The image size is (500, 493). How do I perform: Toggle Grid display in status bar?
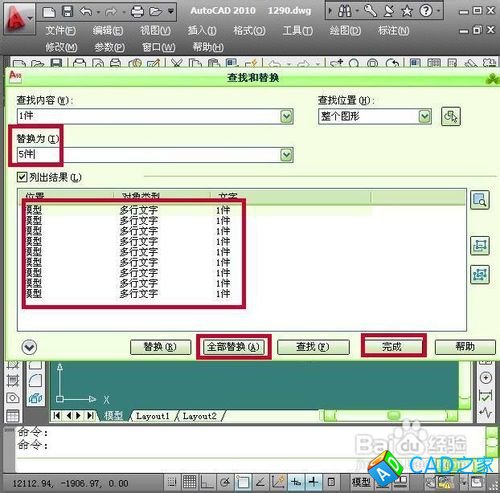click(x=189, y=482)
